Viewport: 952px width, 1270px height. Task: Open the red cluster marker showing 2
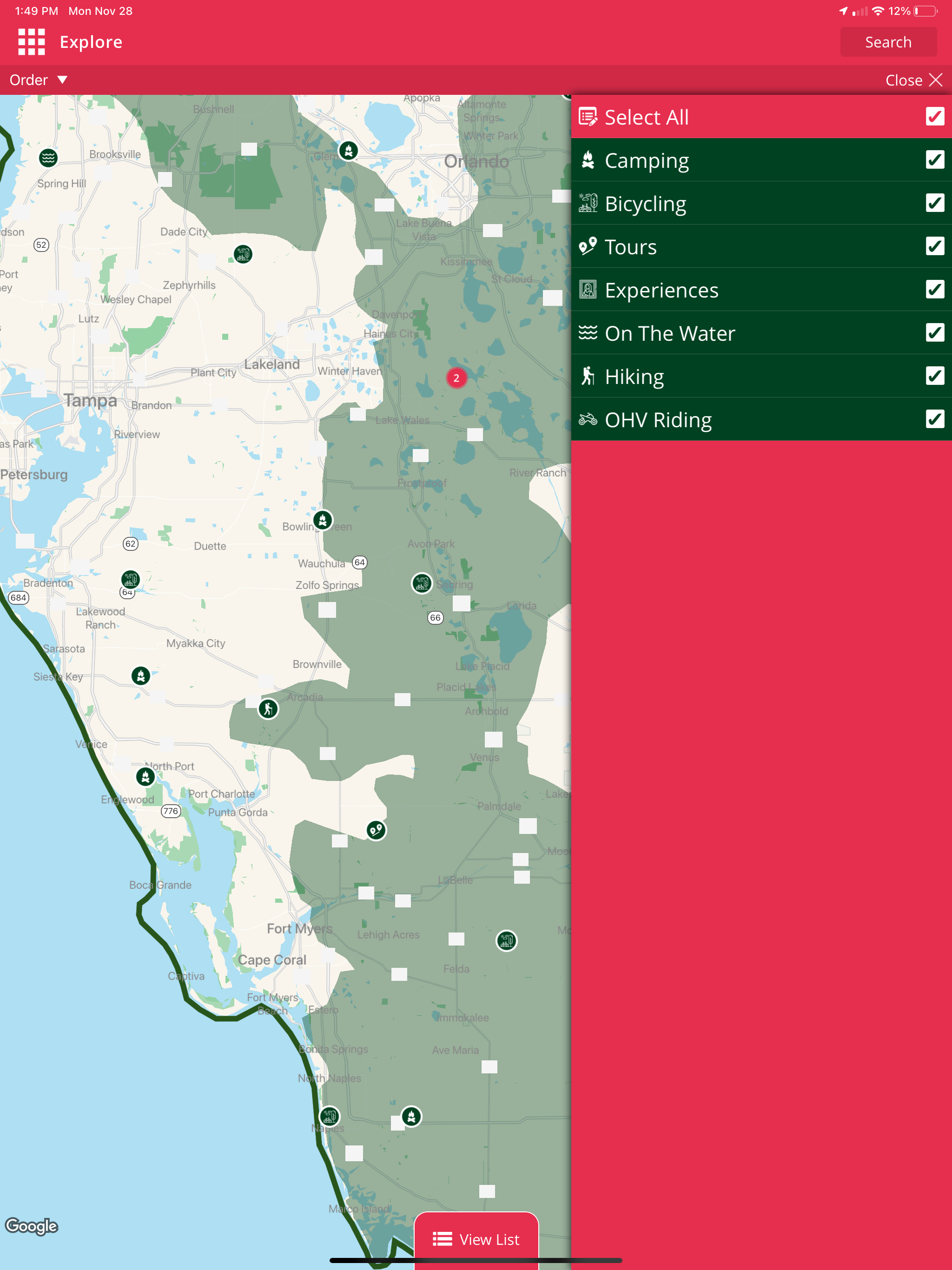pyautogui.click(x=456, y=378)
